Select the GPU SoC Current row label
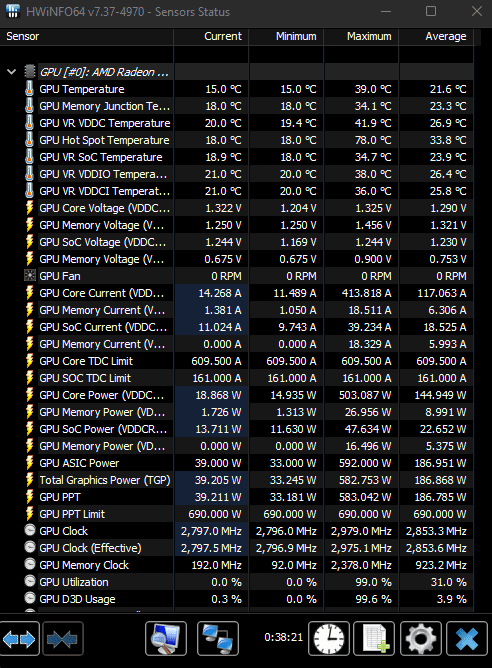Viewport: 492px width, 668px height. (103, 327)
